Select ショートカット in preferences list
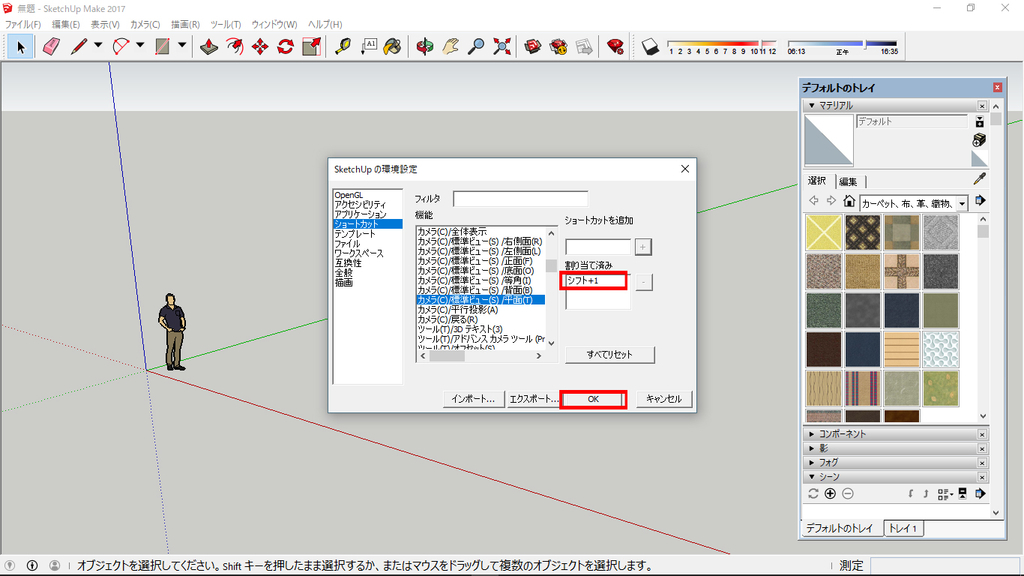 coord(368,224)
